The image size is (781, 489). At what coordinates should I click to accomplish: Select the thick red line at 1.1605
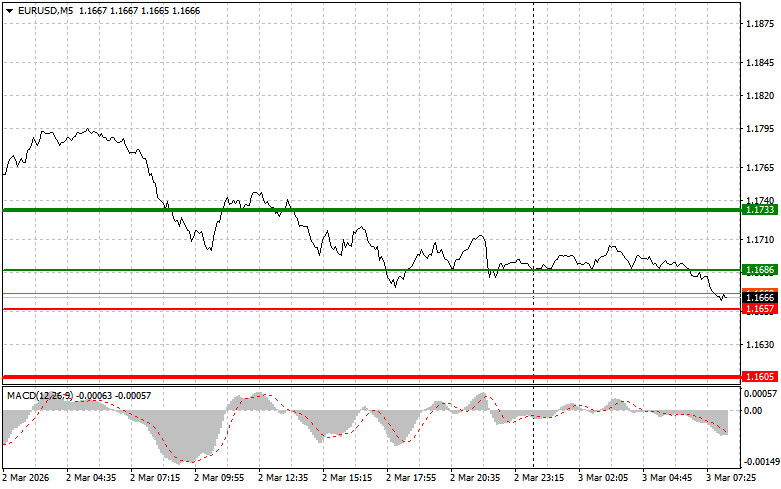[x=300, y=376]
